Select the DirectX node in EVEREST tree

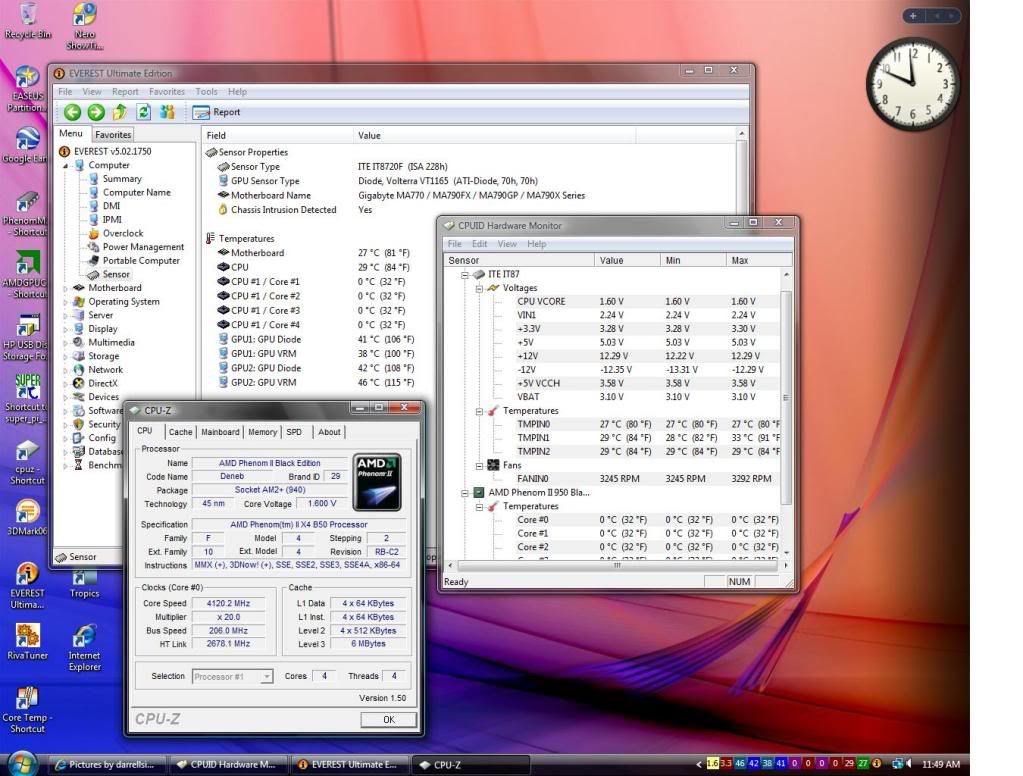point(103,384)
